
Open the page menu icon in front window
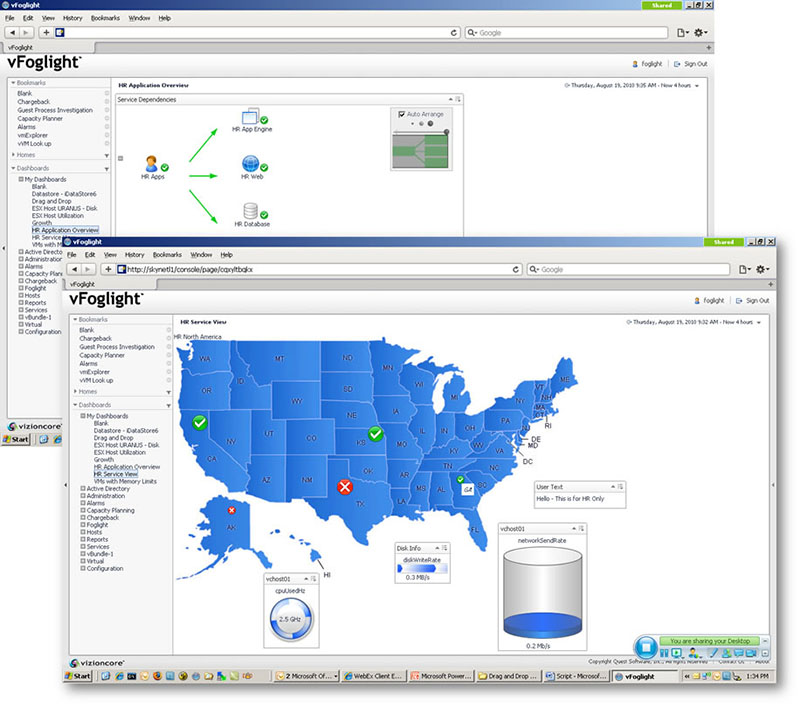(744, 269)
